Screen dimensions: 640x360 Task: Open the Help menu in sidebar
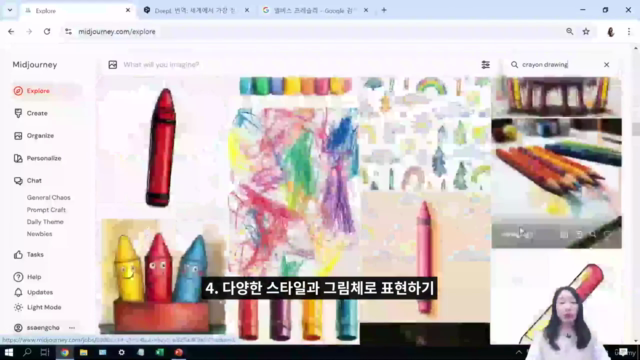click(28, 277)
